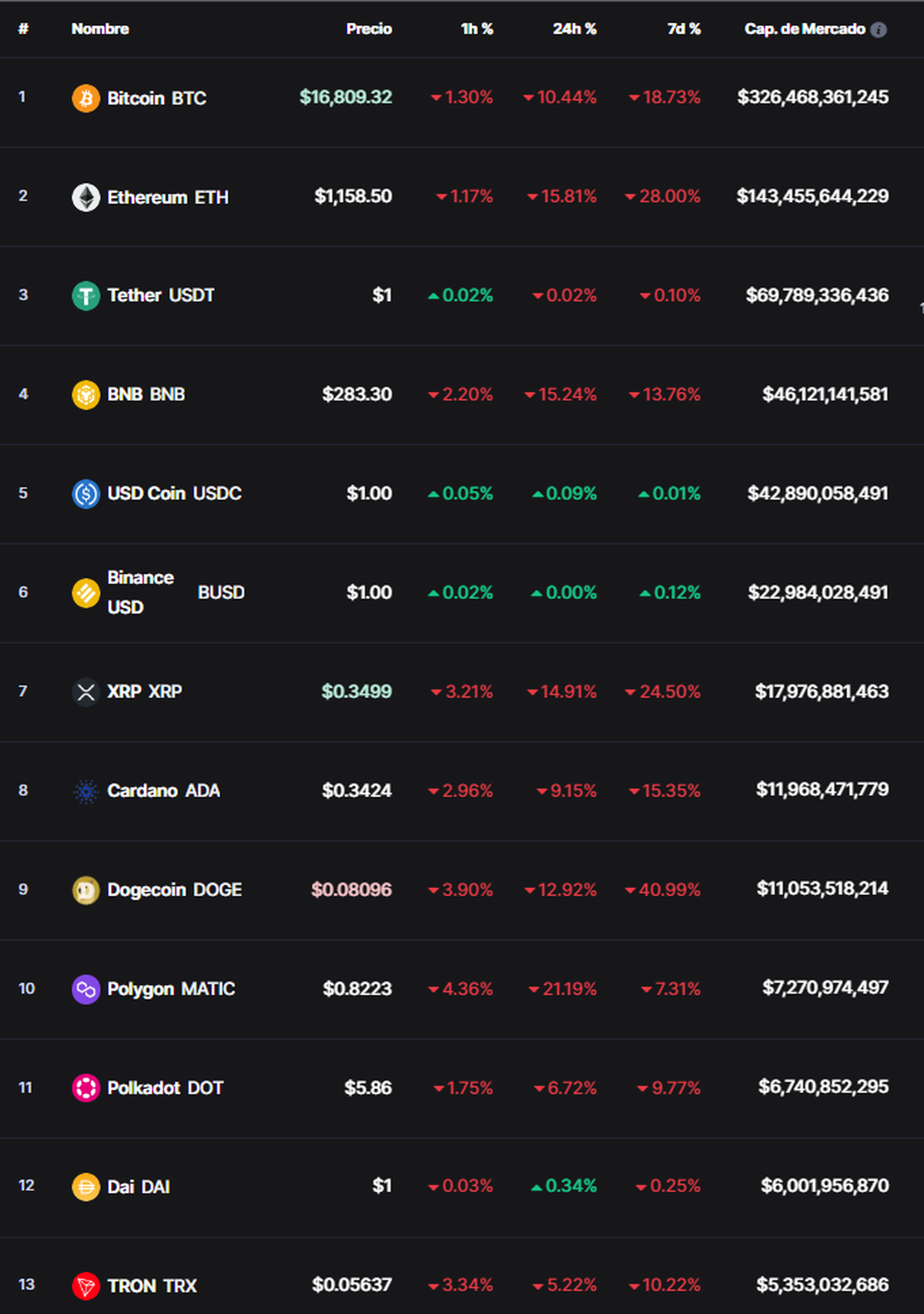
Task: Click the Tether green logo icon
Action: [x=85, y=296]
